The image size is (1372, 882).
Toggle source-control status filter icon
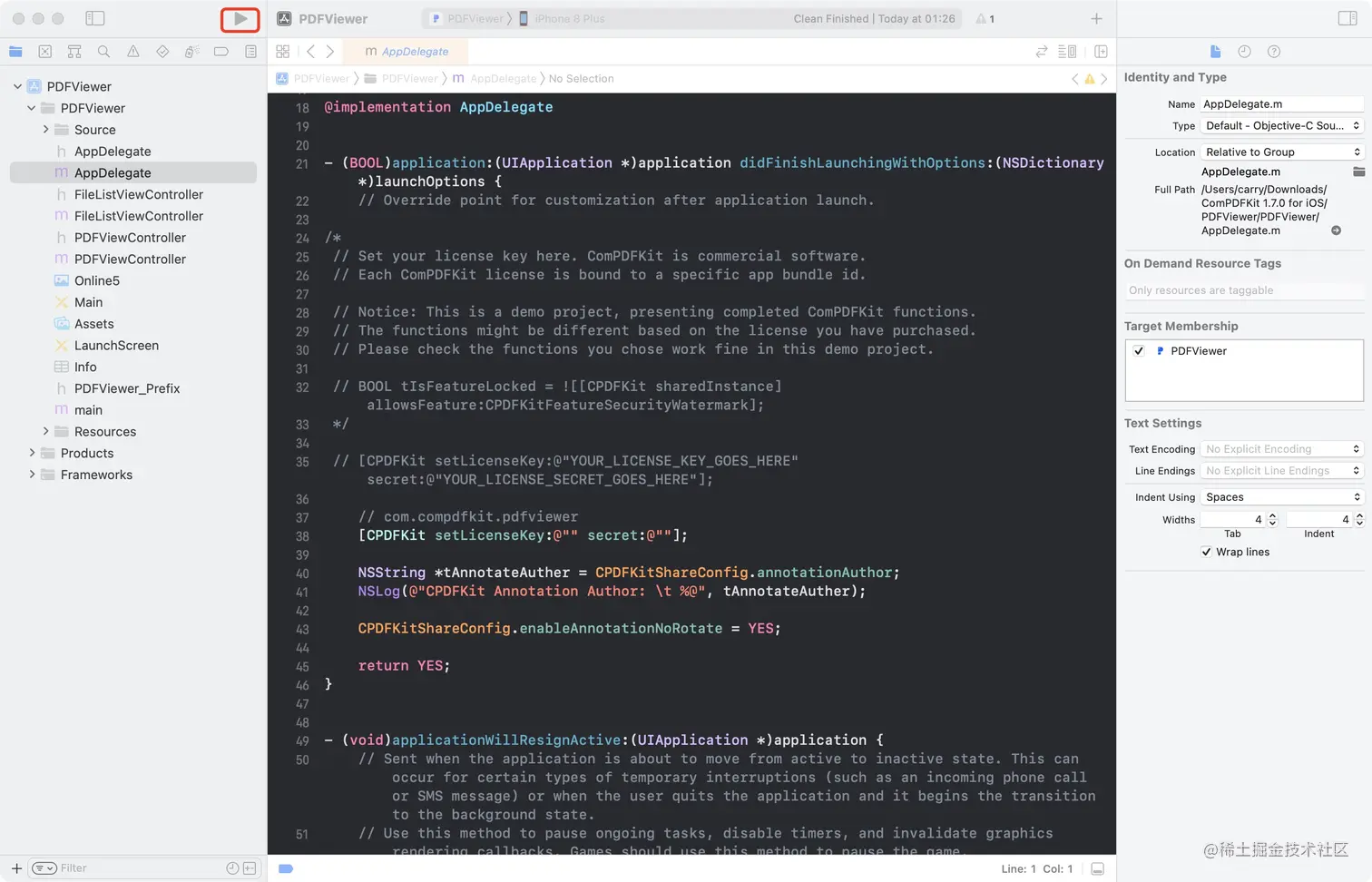pyautogui.click(x=249, y=868)
